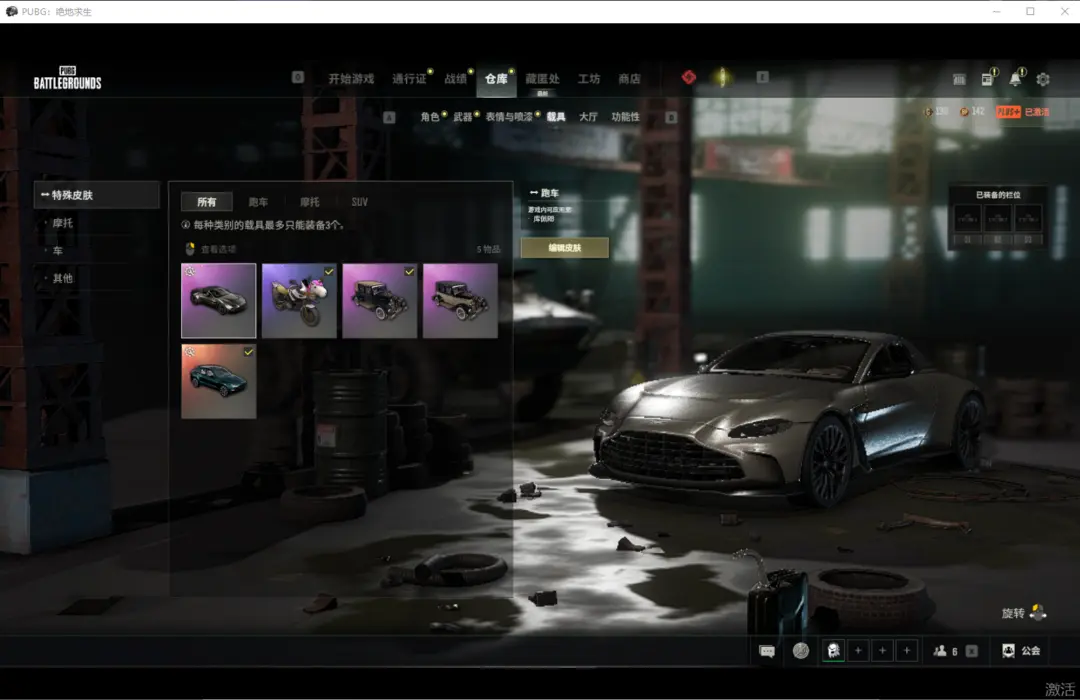This screenshot has width=1080, height=700.
Task: Open the 藏匿处 hideout menu
Action: 542,79
